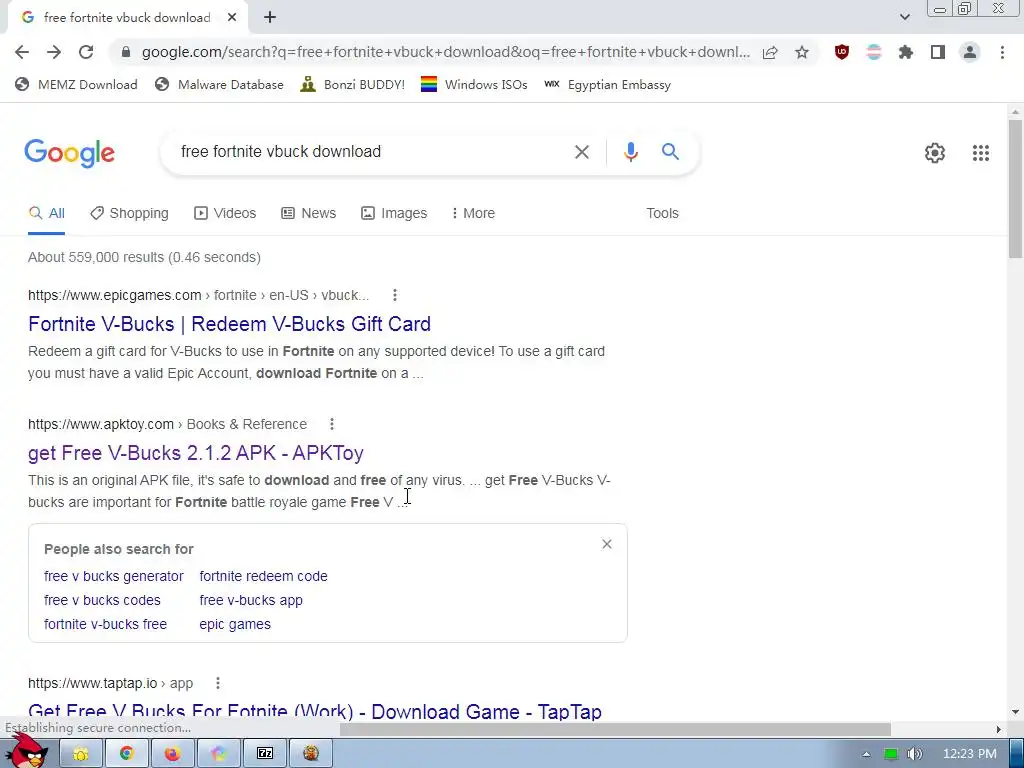Open 7-Zip from the taskbar

[x=264, y=754]
